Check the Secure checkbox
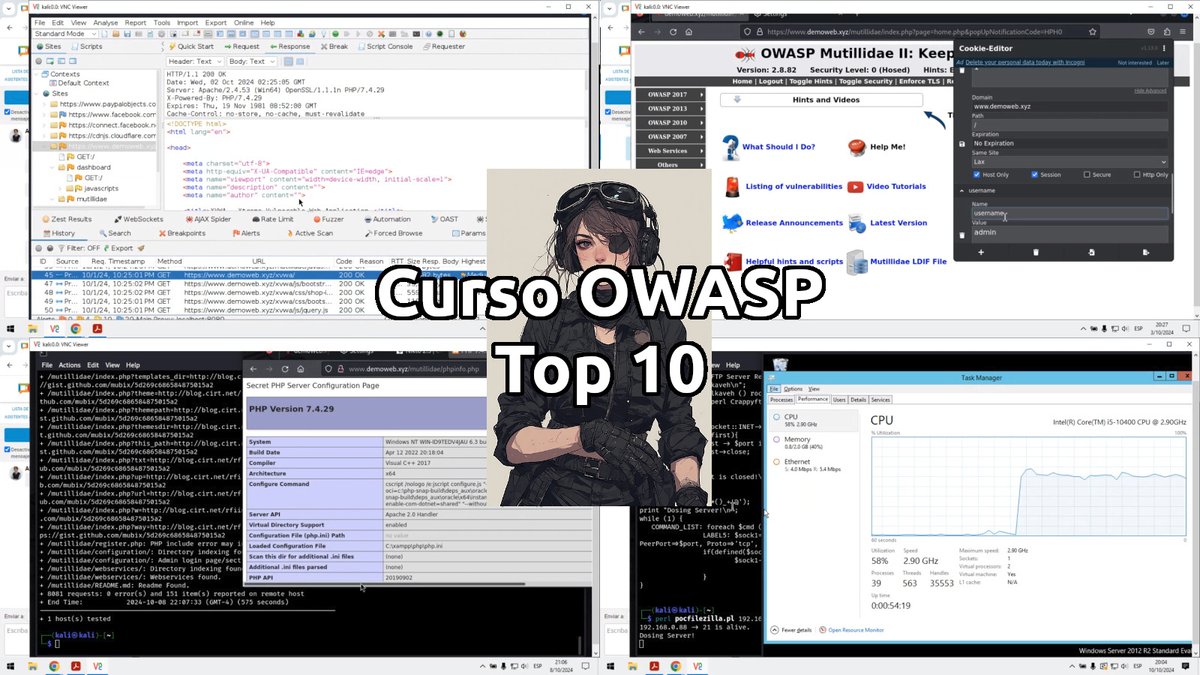Viewport: 1200px width, 675px height. pyautogui.click(x=1086, y=174)
